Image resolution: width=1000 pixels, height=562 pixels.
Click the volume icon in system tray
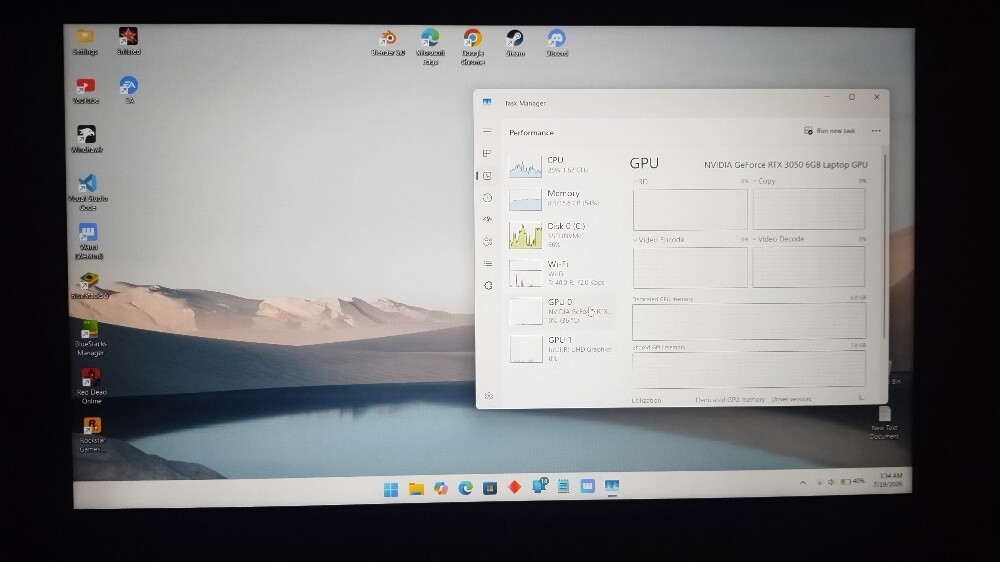point(830,482)
